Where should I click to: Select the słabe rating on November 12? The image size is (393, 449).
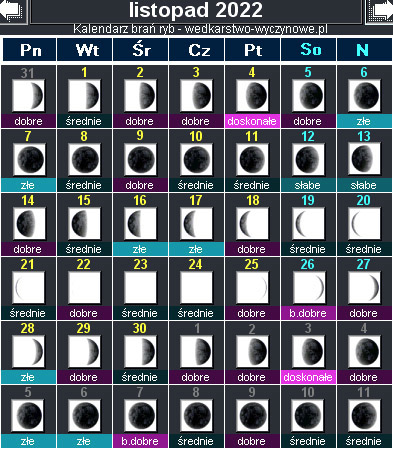pos(308,185)
